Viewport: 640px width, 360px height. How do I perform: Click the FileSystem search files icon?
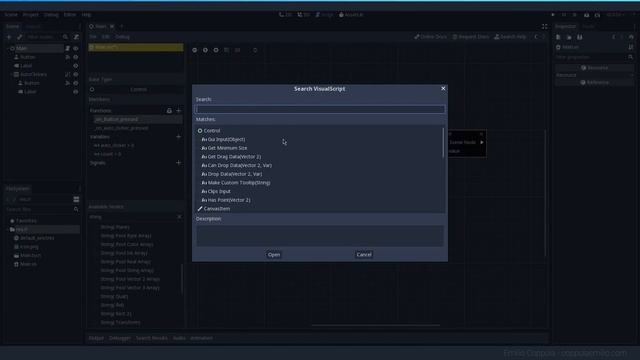click(76, 209)
